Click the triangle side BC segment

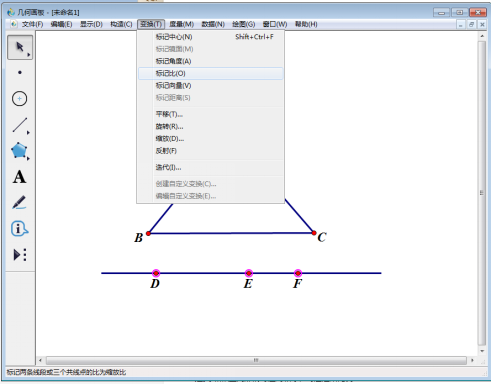pyautogui.click(x=231, y=233)
